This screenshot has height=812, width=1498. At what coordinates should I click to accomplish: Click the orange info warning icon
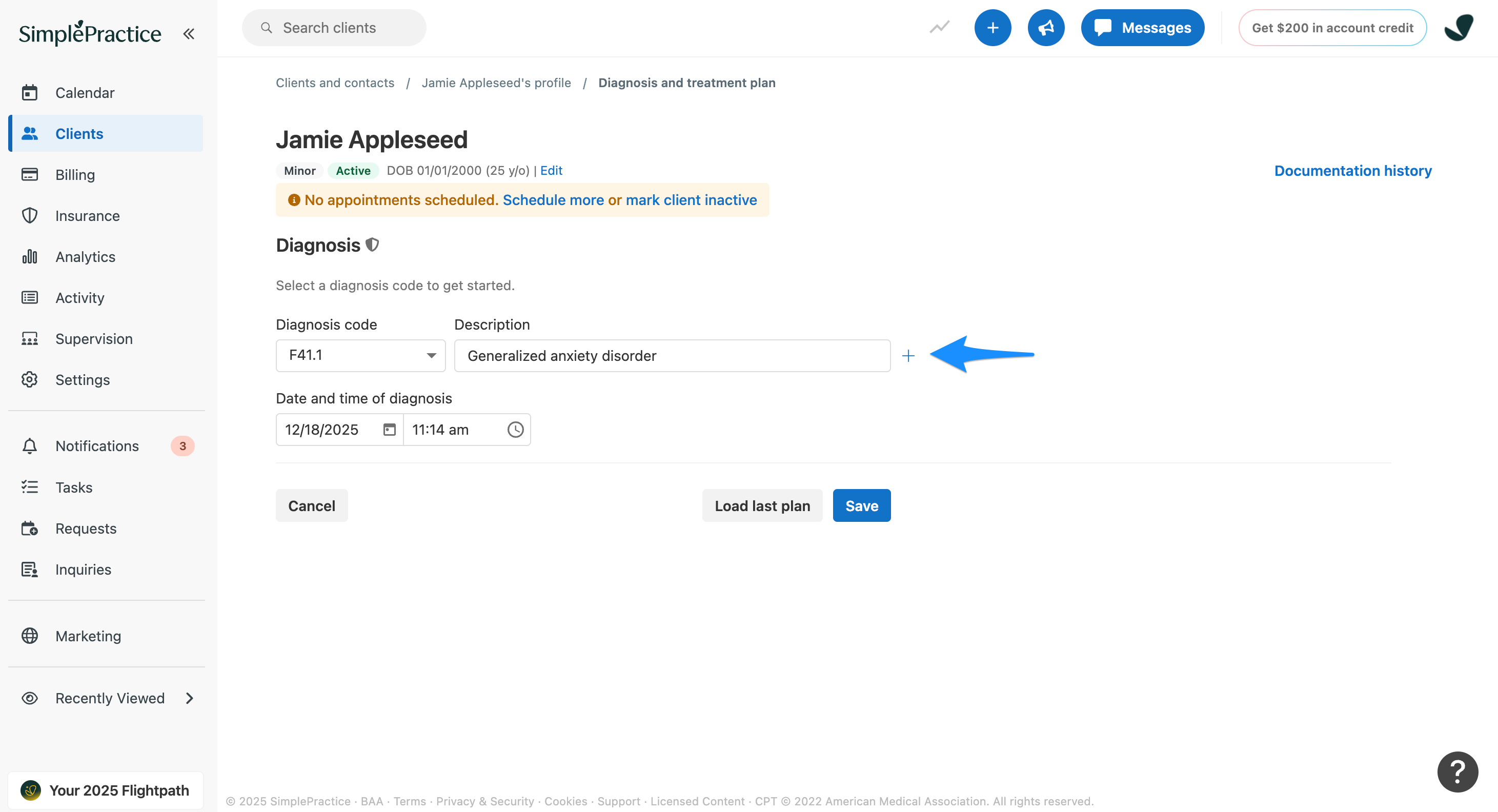294,199
